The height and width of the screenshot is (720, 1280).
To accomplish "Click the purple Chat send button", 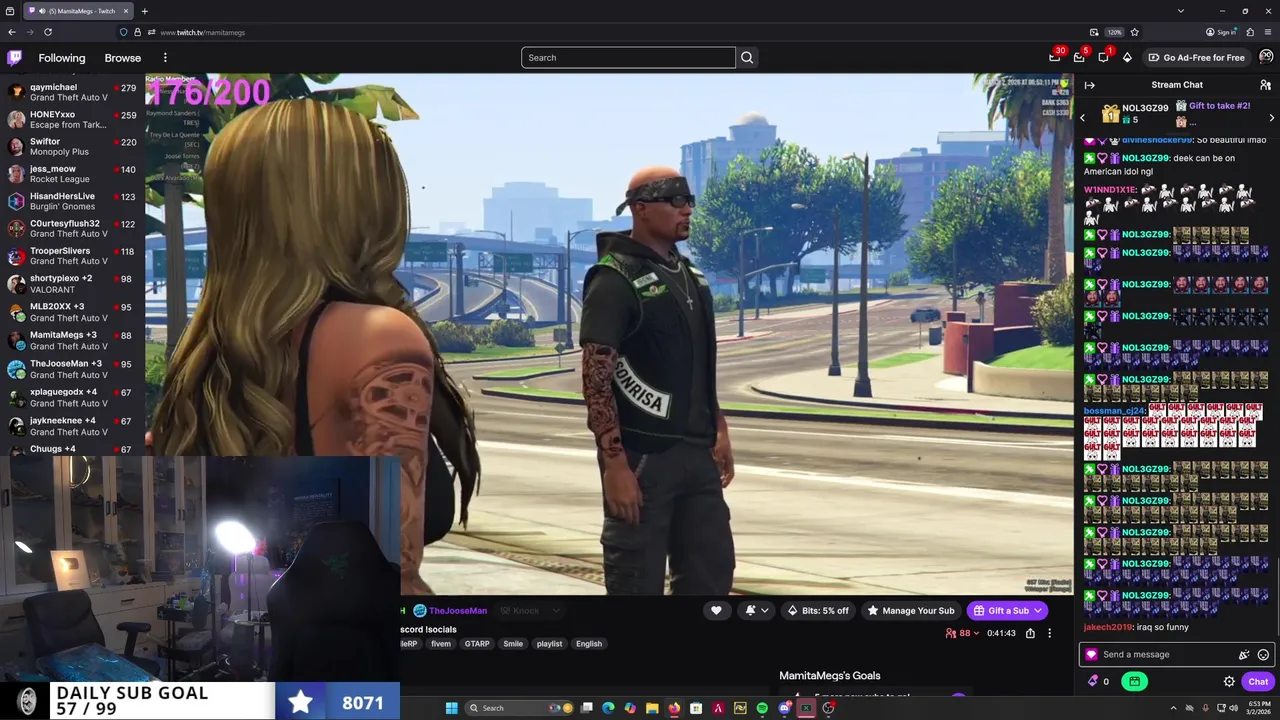I will (1258, 682).
